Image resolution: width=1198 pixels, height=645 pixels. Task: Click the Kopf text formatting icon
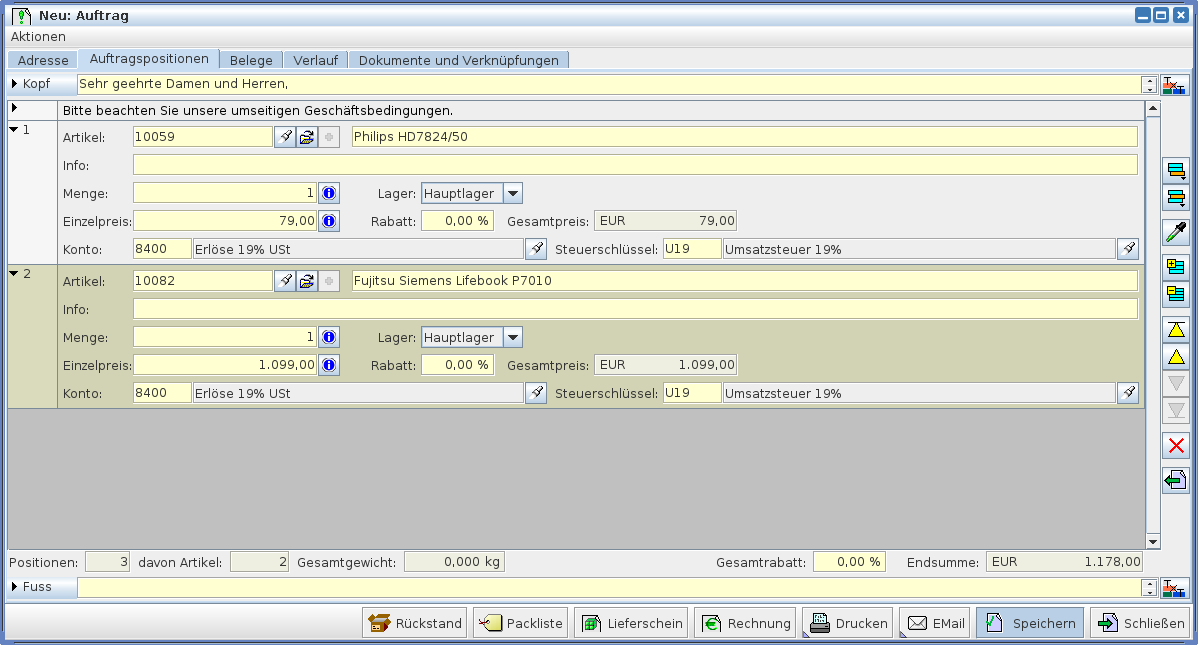coord(1175,86)
